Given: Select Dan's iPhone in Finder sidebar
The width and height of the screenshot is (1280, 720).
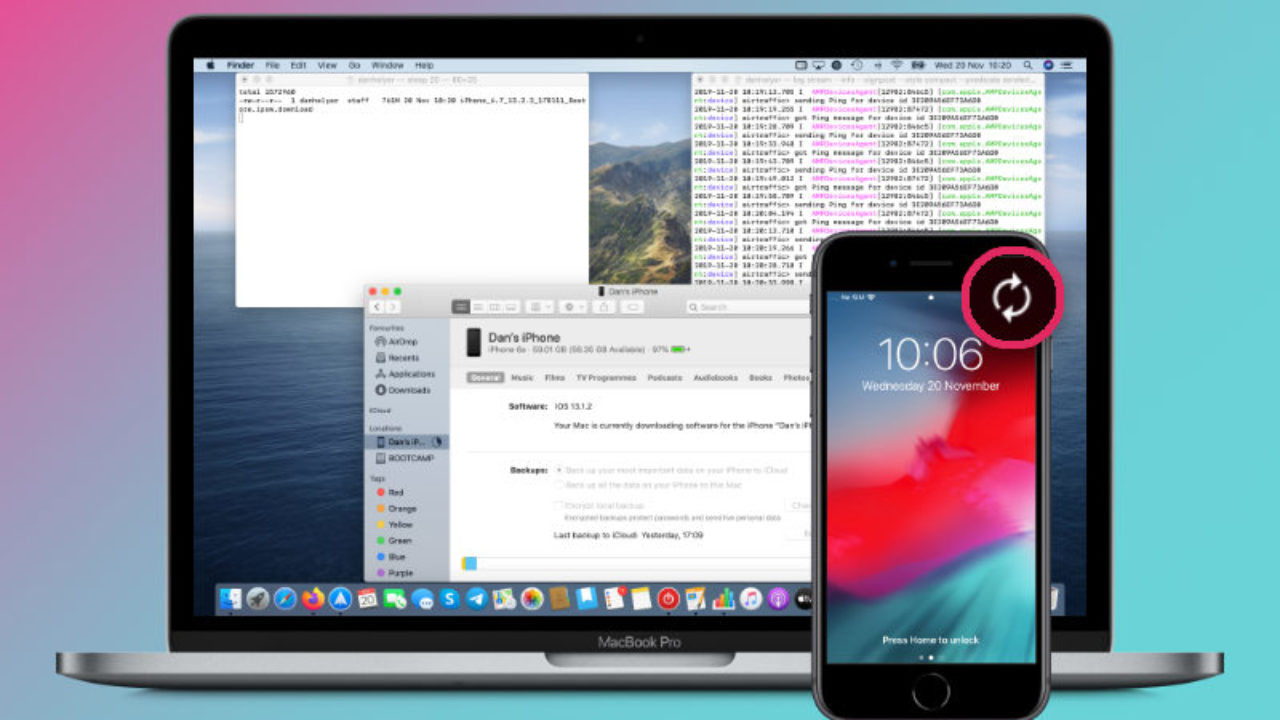Looking at the screenshot, I should tap(408, 442).
